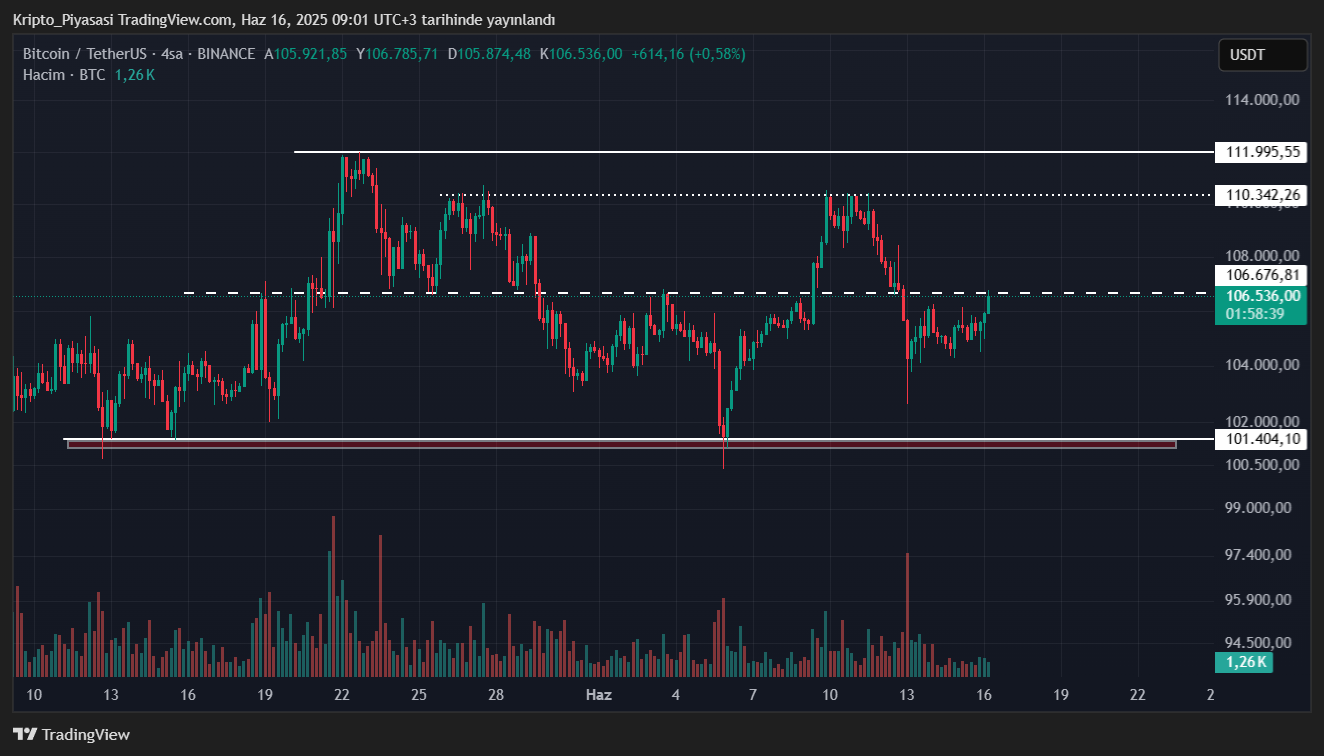Click the 111.995,55 price label
This screenshot has height=756, width=1324.
pos(1261,152)
